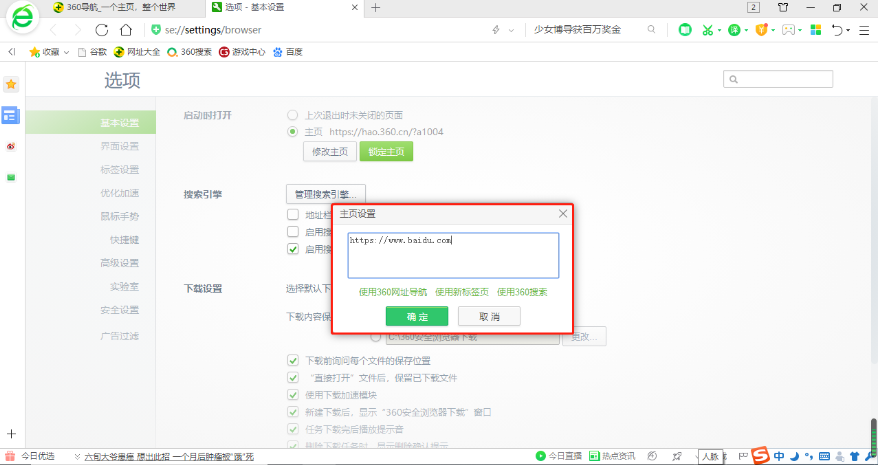
Task: Click the 使用360网址导航 link
Action: click(392, 292)
